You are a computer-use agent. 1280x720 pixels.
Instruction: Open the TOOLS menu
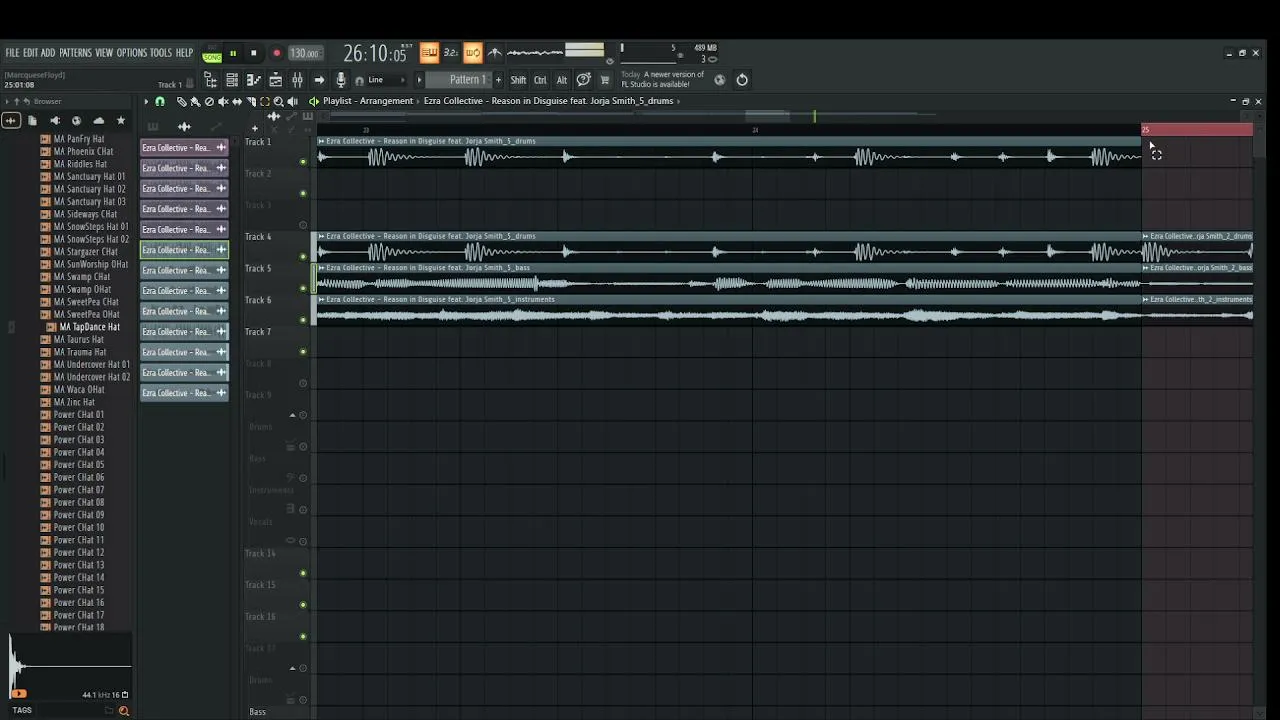(161, 53)
